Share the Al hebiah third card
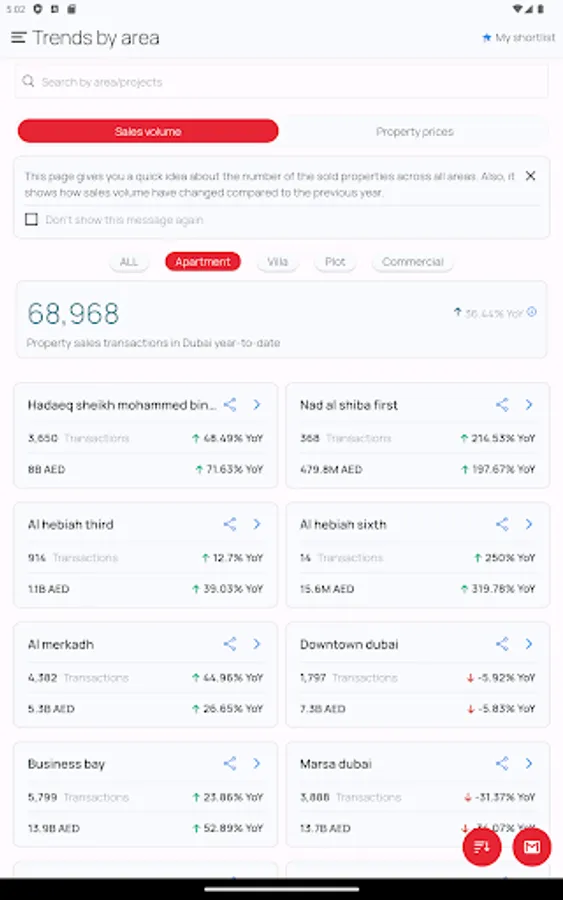This screenshot has width=563, height=900. click(230, 524)
